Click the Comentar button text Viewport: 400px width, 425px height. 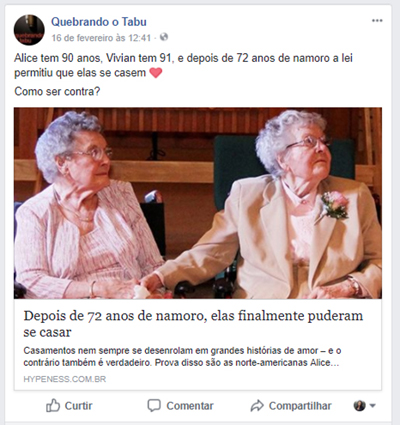click(x=190, y=406)
